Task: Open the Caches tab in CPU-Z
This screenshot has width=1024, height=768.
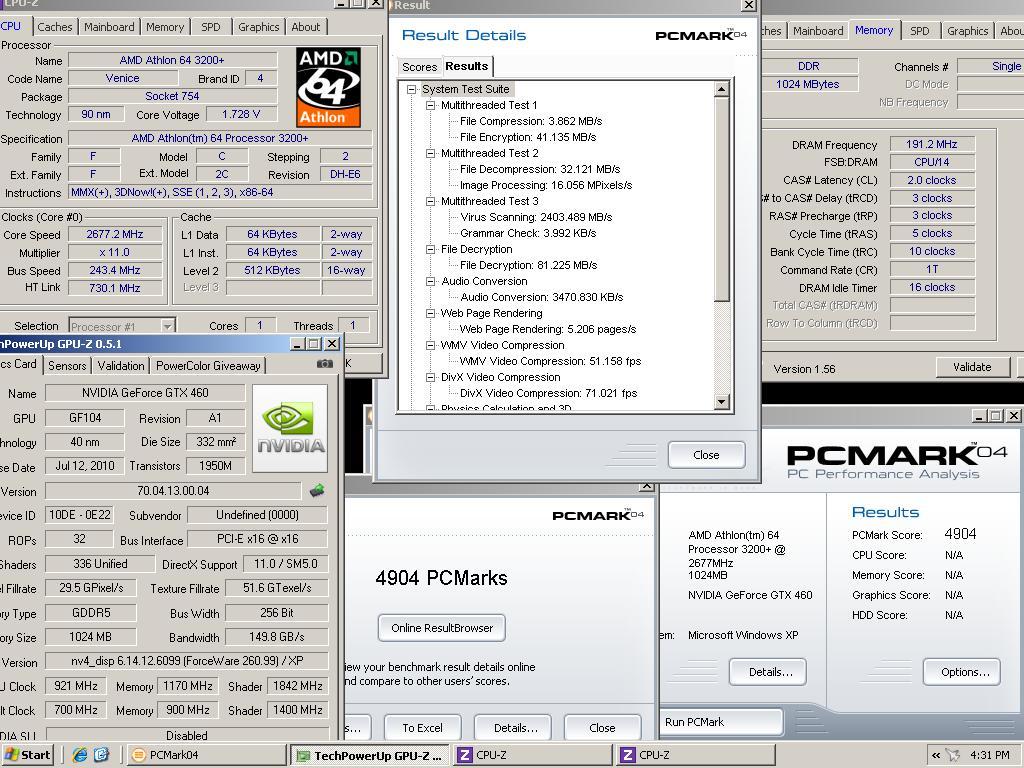Action: click(55, 27)
